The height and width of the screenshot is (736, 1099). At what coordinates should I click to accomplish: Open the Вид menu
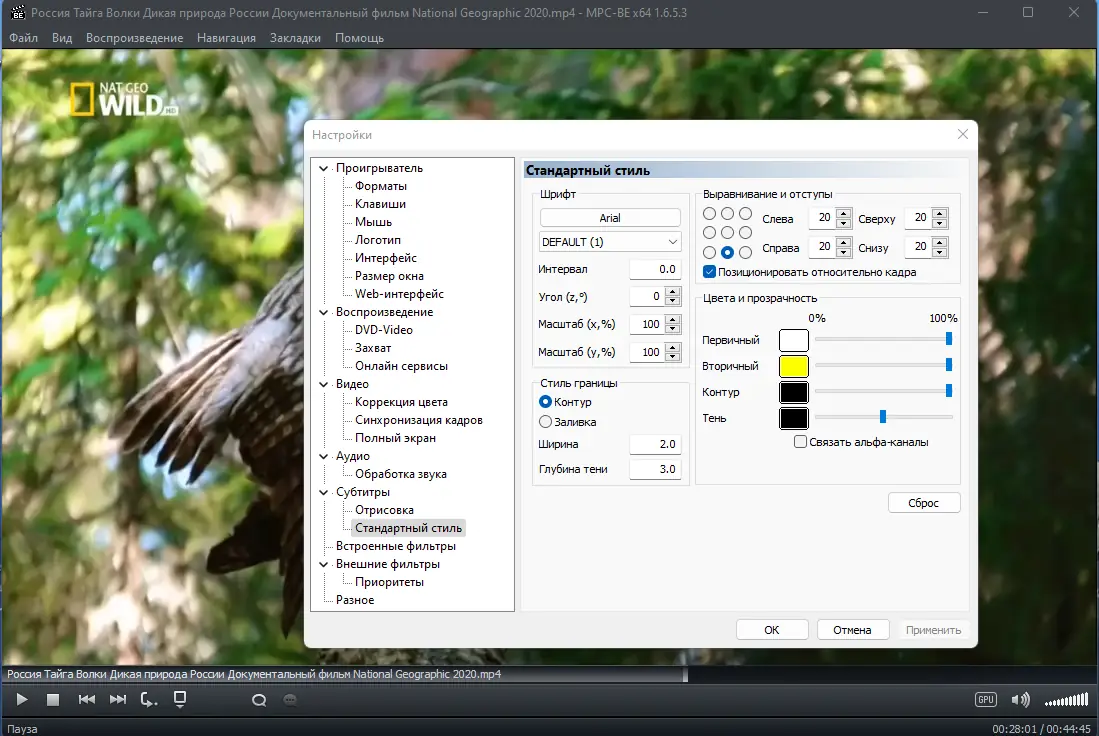tap(62, 38)
